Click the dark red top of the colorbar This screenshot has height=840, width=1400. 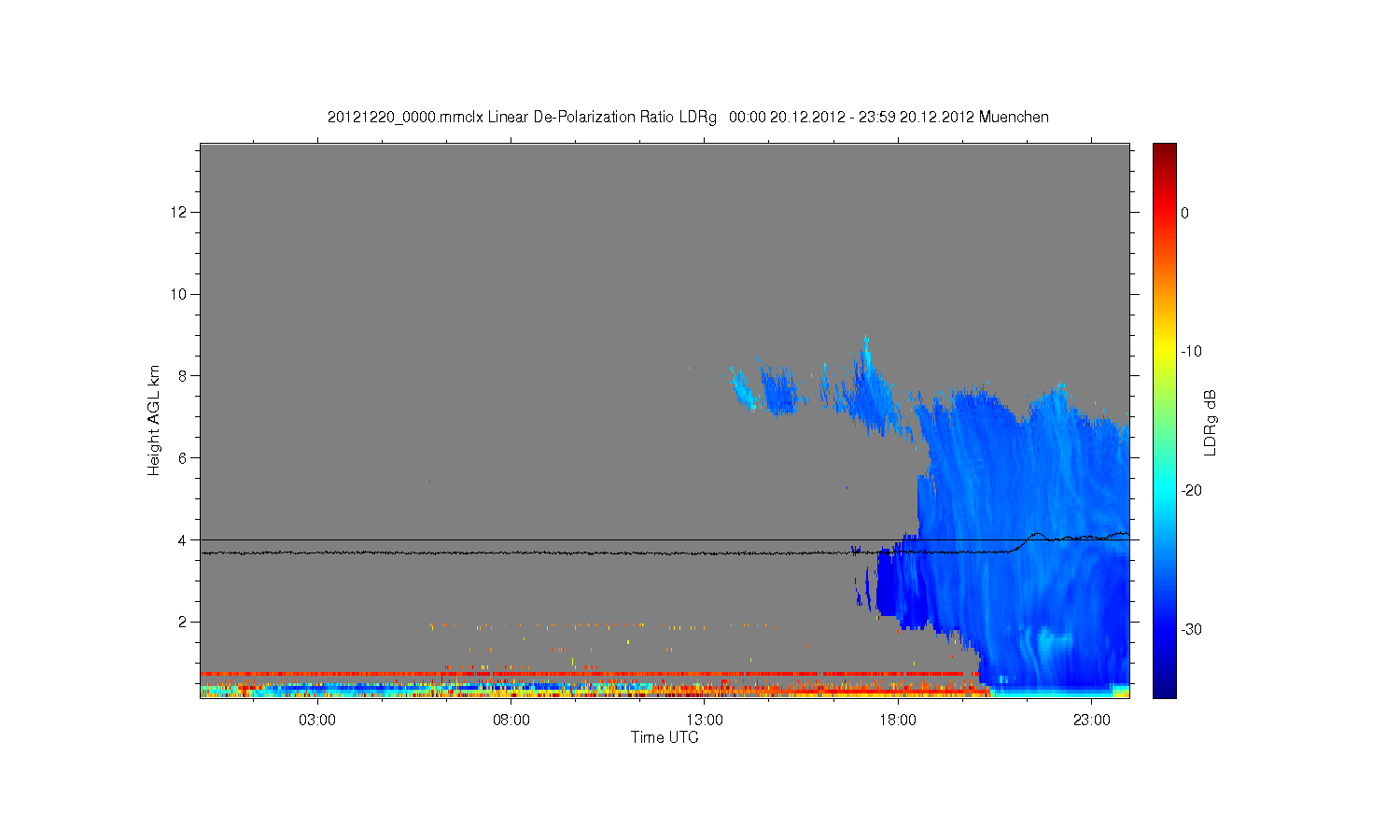[x=1164, y=152]
